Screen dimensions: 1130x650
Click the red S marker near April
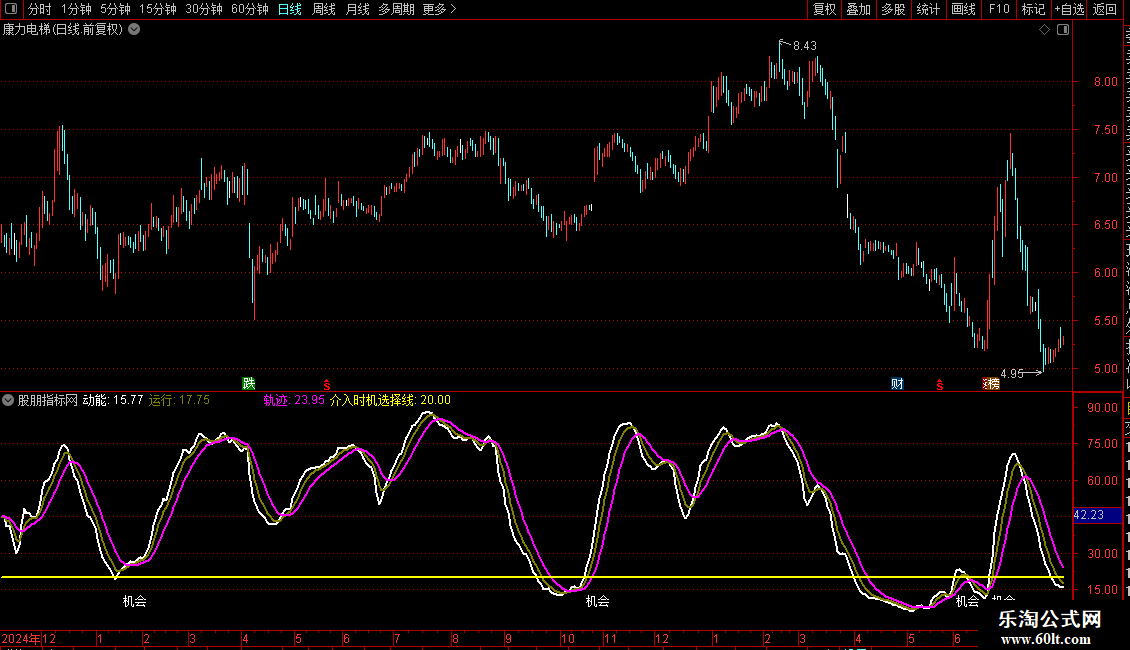click(x=326, y=385)
